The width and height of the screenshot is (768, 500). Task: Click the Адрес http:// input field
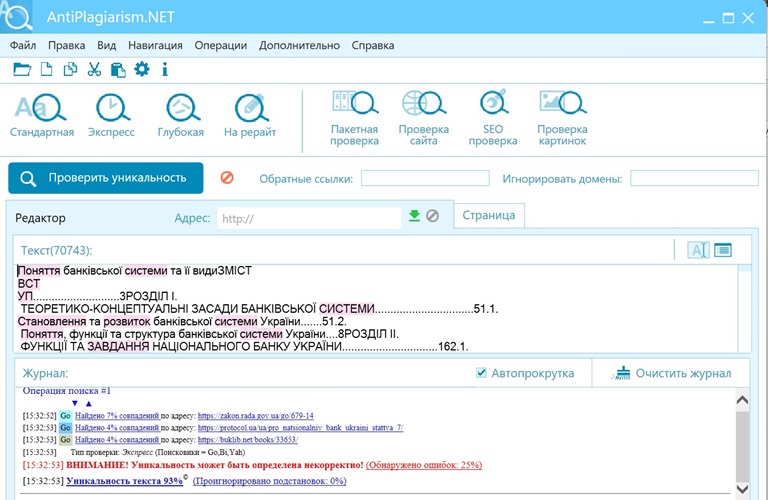tap(309, 218)
